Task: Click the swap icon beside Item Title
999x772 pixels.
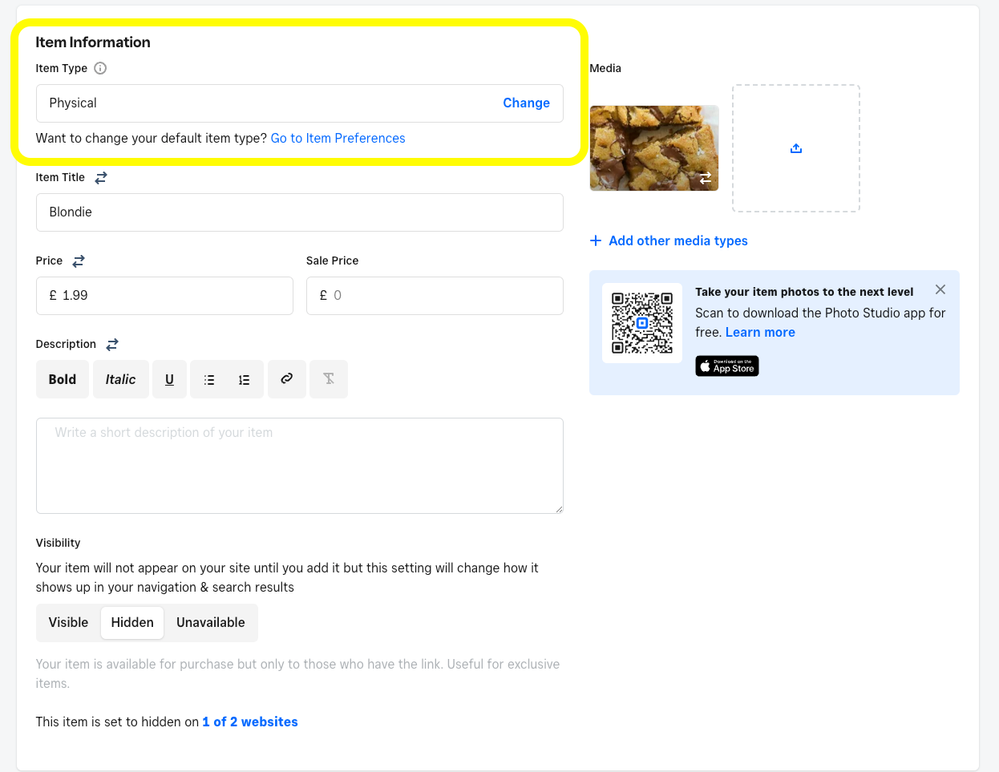Action: pos(101,178)
